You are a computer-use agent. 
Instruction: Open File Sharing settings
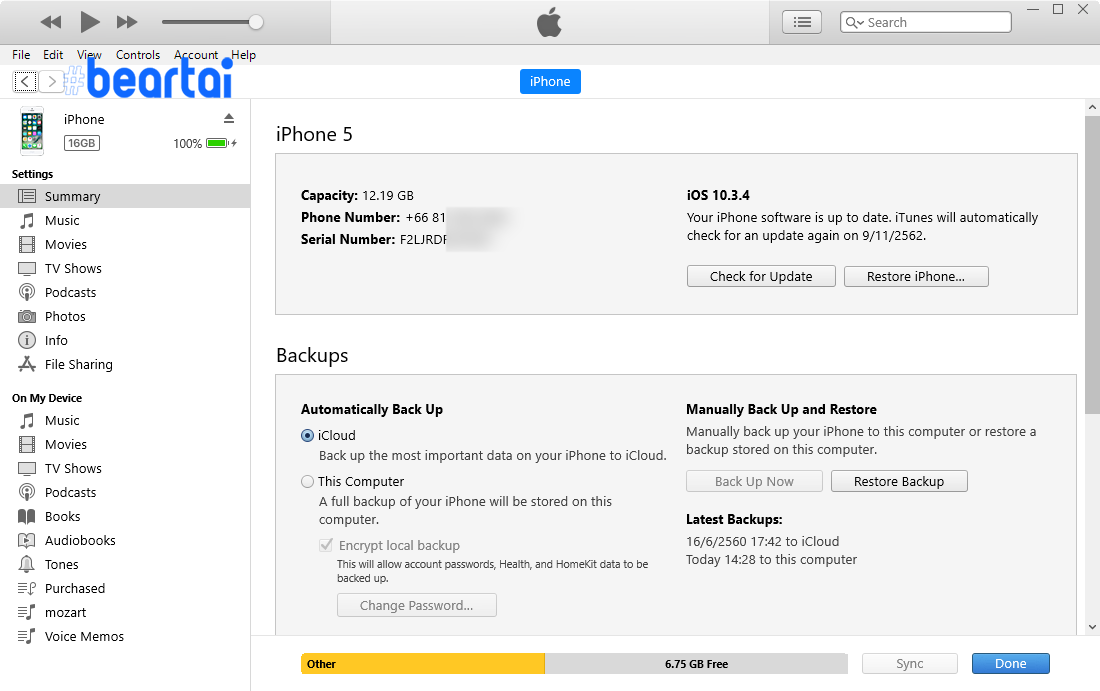[125, 364]
